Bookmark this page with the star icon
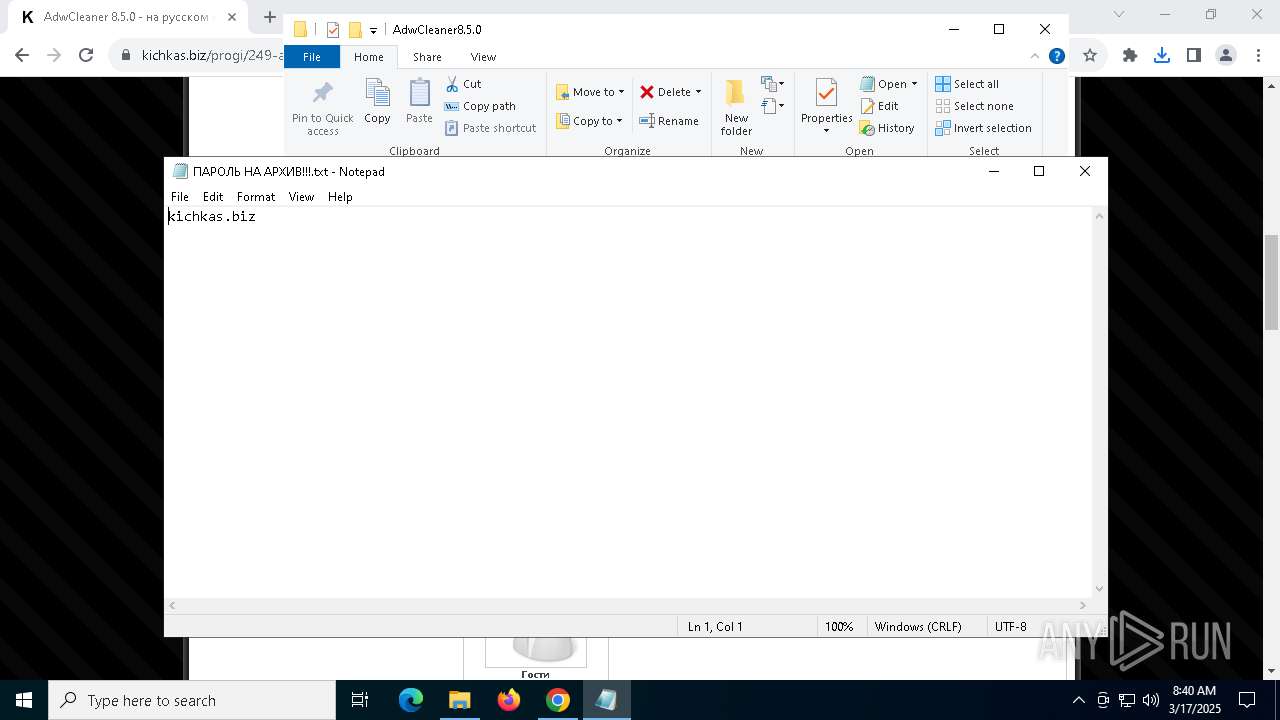 1090,56
